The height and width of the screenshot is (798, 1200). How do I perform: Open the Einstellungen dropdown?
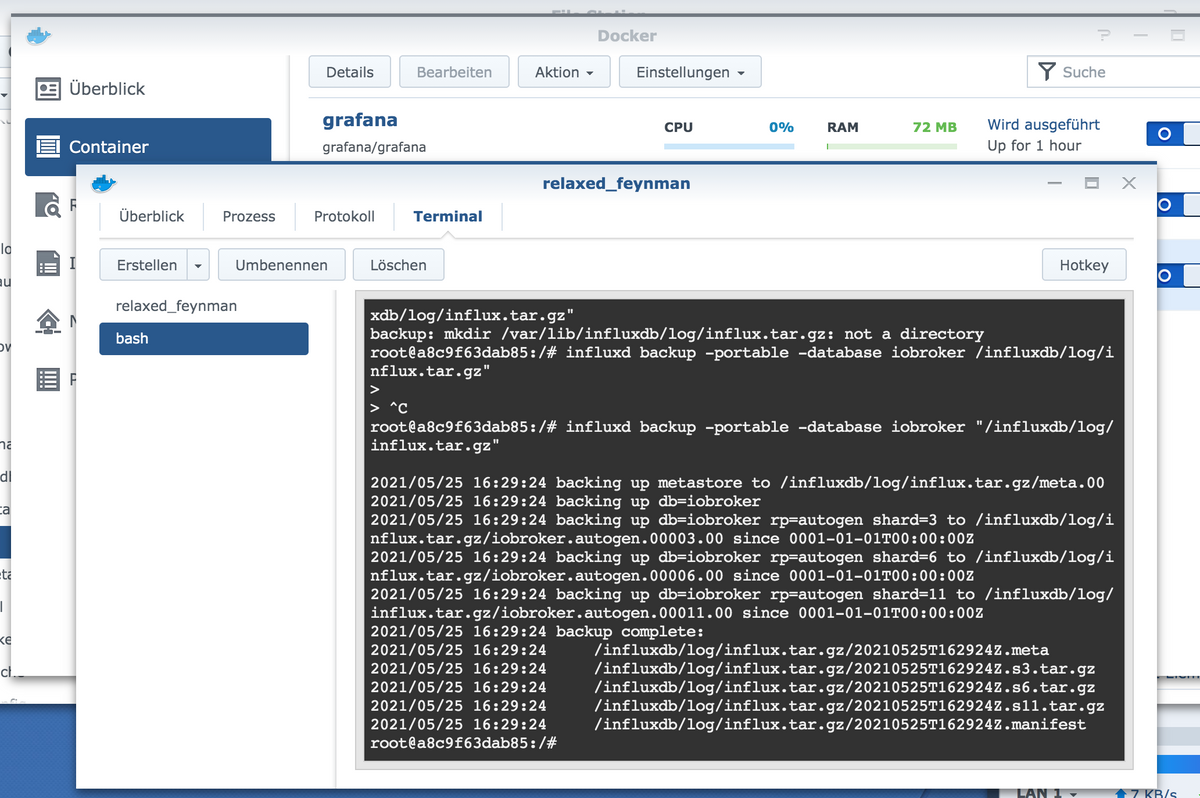coord(690,72)
